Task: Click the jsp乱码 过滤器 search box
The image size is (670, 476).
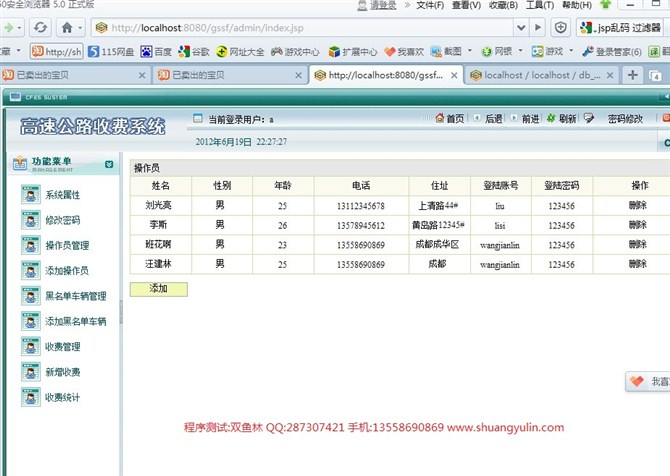Action: [x=622, y=28]
